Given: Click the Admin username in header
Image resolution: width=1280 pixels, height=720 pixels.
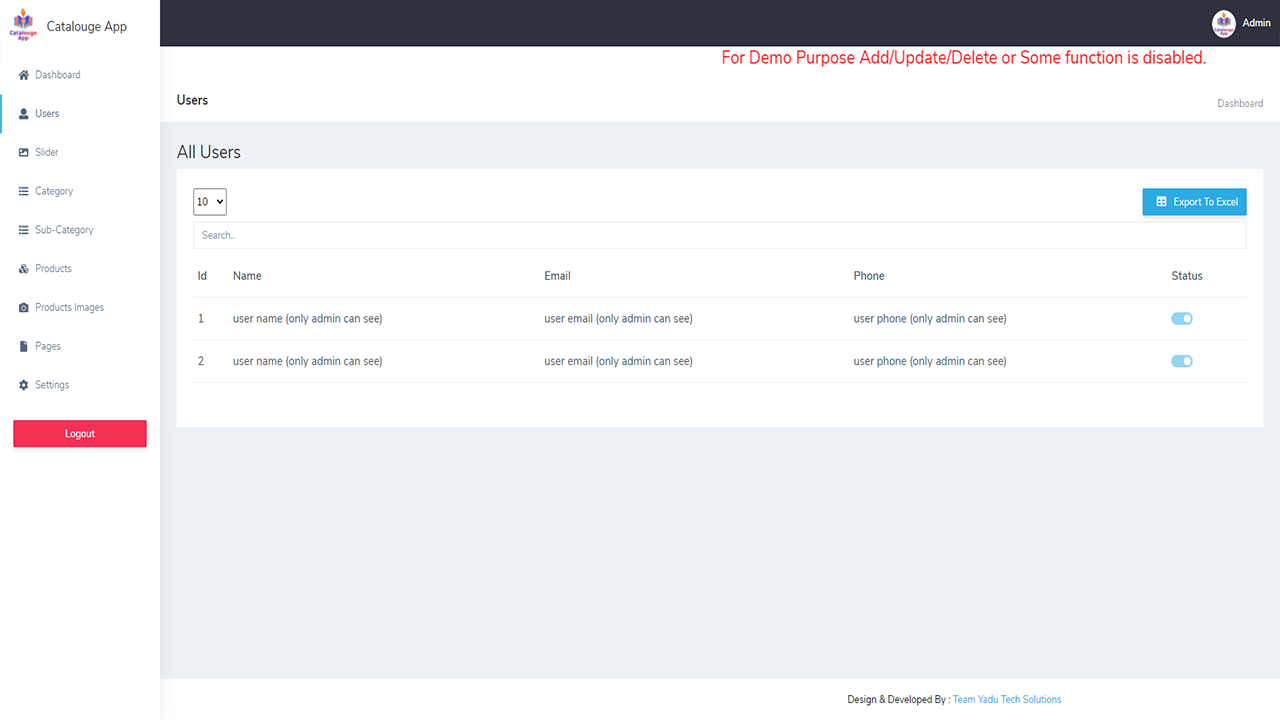Looking at the screenshot, I should [x=1256, y=23].
